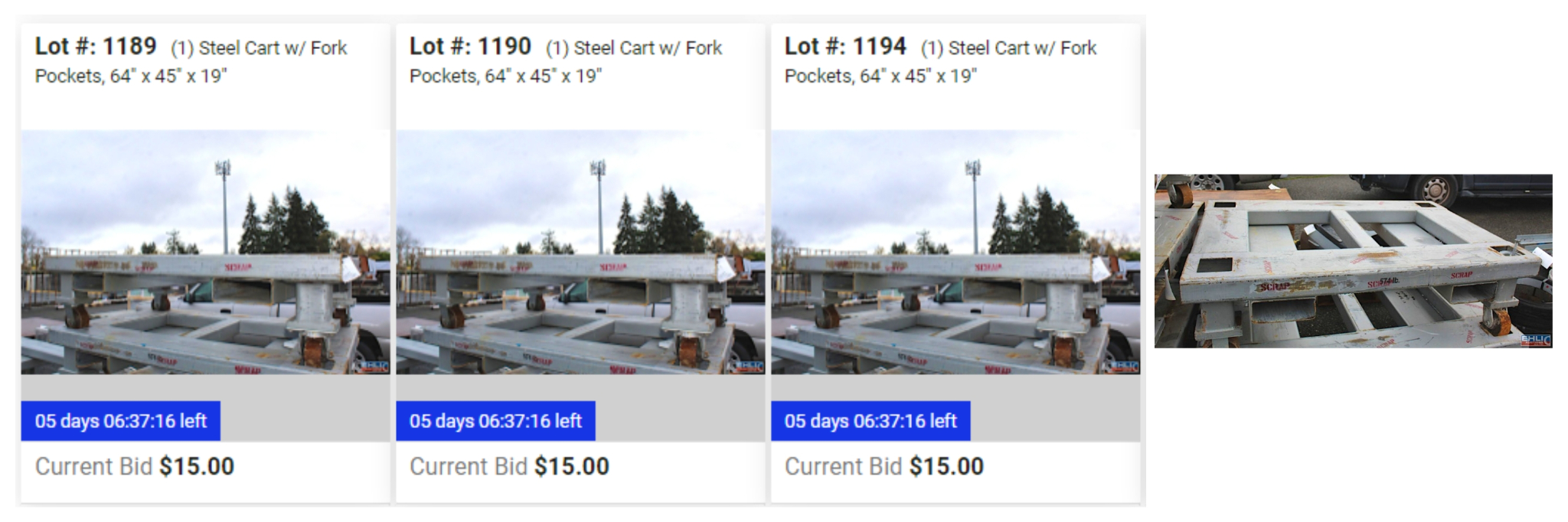Select Lot 1189 Steel Cart description text
Image resolution: width=1568 pixels, height=522 pixels.
(191, 62)
